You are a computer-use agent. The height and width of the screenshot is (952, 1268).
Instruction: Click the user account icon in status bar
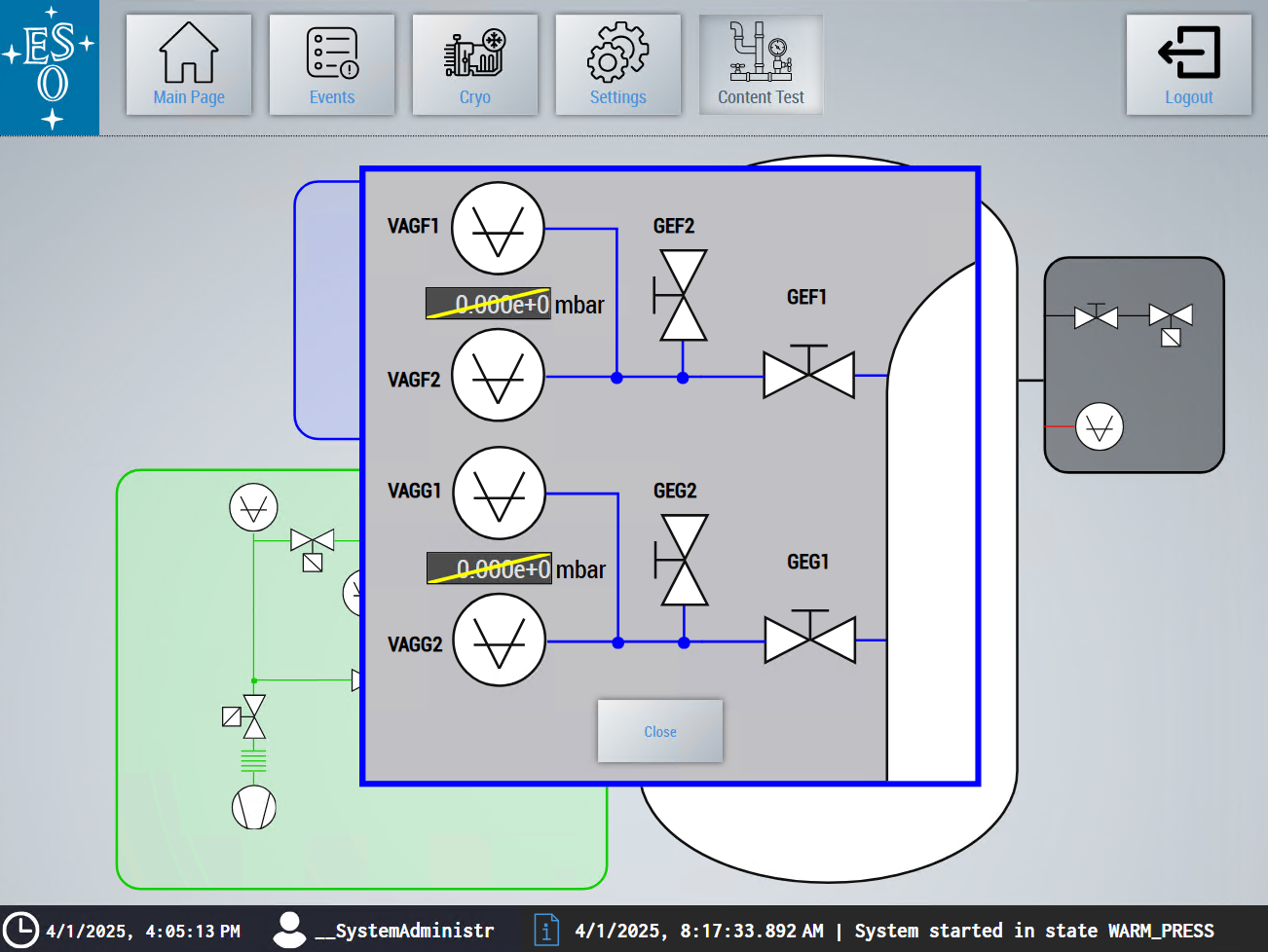pyautogui.click(x=289, y=930)
